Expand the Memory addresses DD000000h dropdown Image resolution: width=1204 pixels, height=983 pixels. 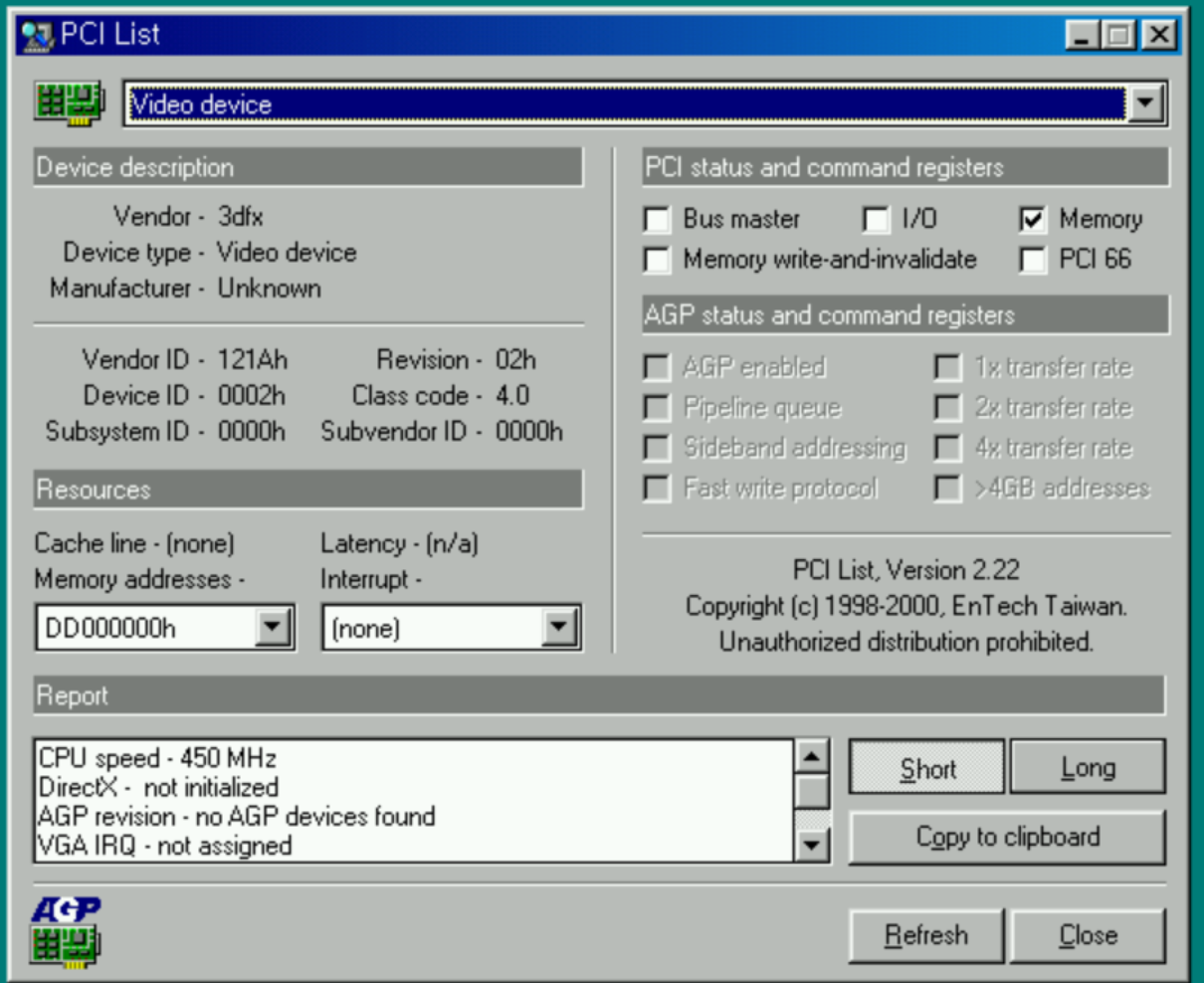(272, 628)
